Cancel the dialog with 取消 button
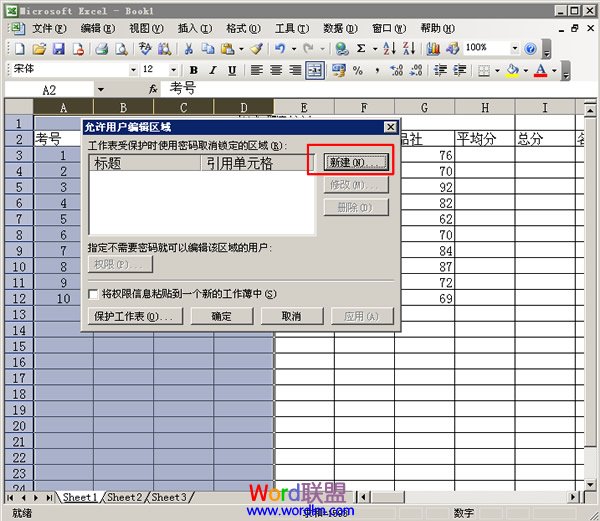The height and width of the screenshot is (521, 600). pos(292,316)
